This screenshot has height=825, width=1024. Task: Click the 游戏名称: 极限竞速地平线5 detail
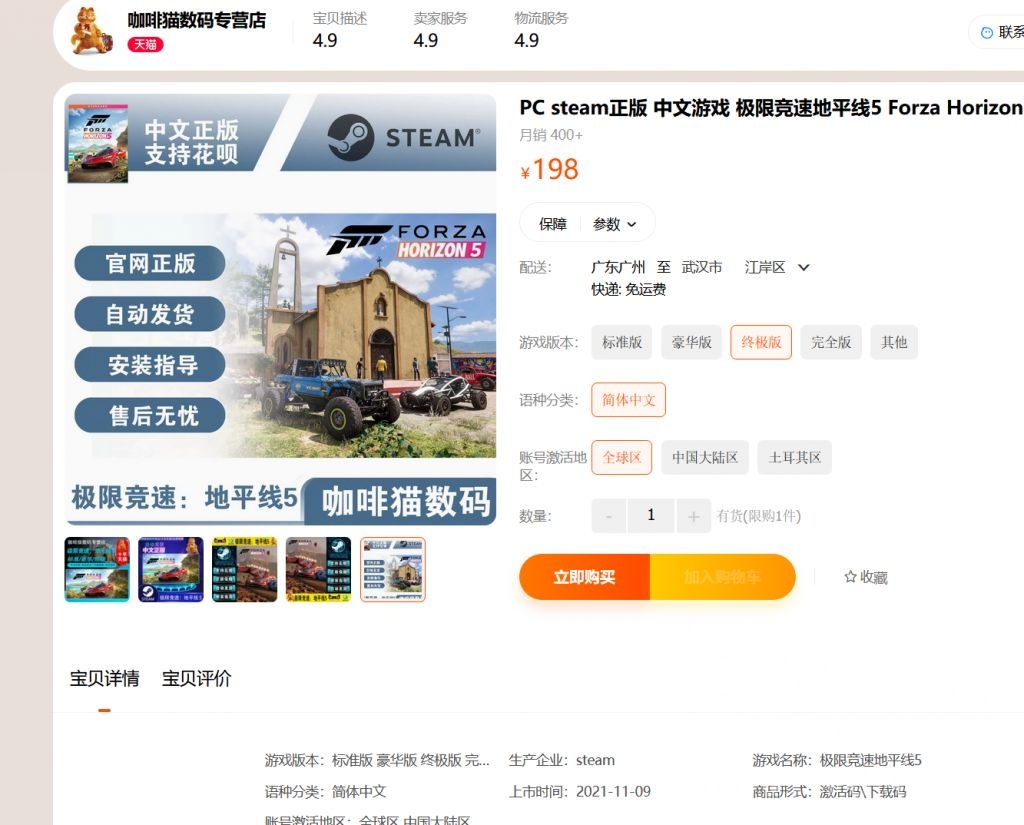click(x=837, y=760)
